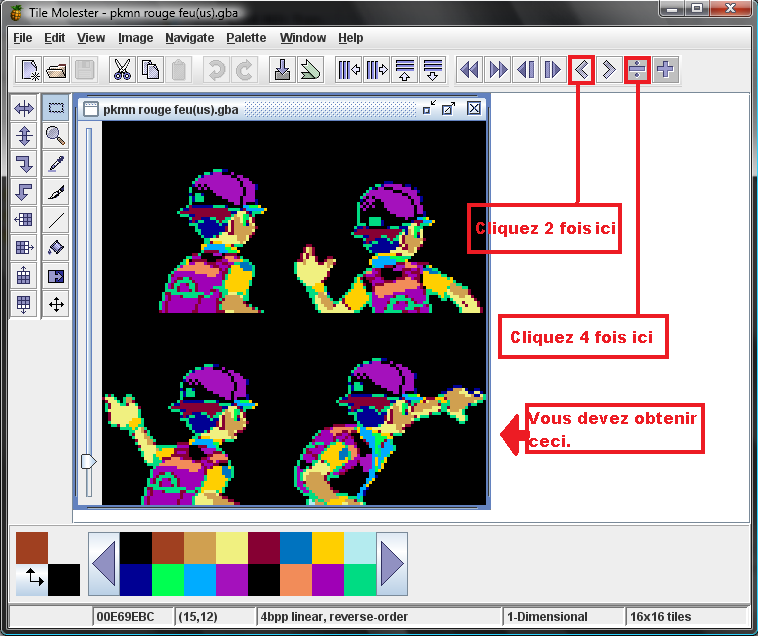This screenshot has width=758, height=636.
Task: Show next palette with right arrow
Action: tap(392, 564)
